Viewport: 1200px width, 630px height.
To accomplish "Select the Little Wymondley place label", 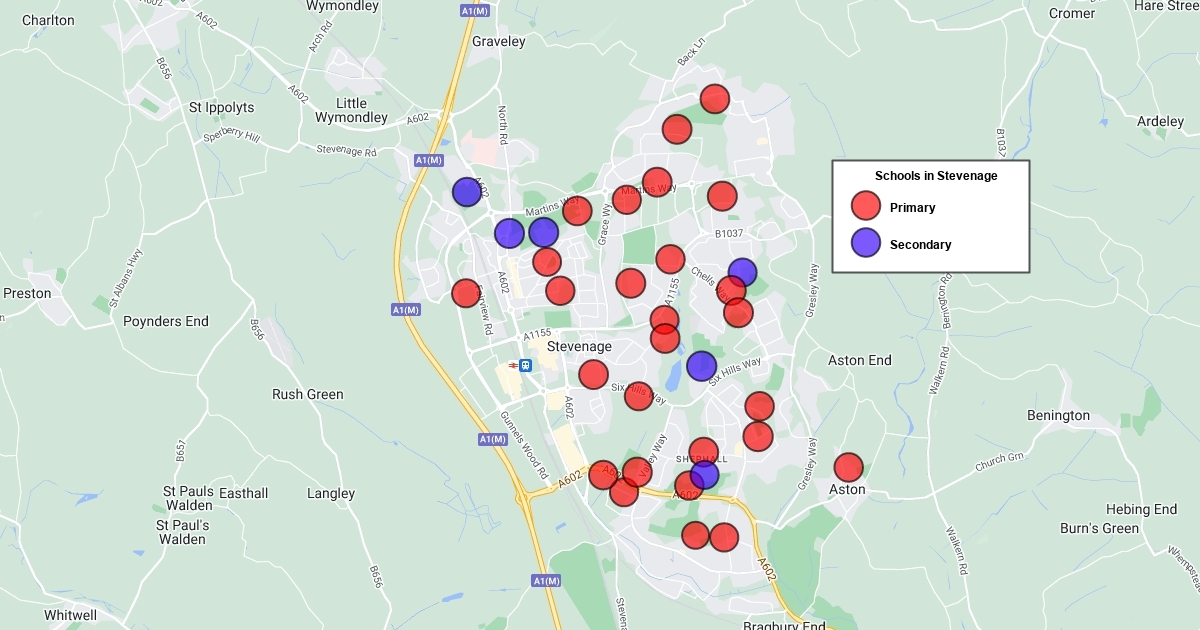I will click(x=351, y=110).
